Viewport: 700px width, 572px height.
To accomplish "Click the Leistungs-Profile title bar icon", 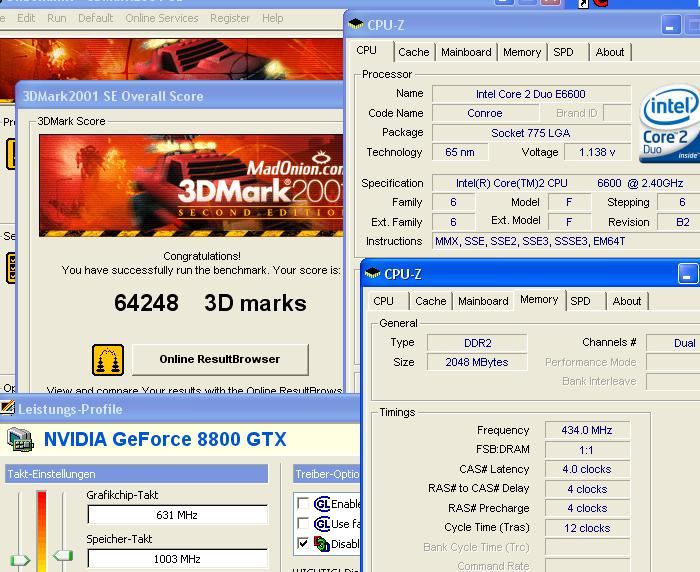I will 8,408.
